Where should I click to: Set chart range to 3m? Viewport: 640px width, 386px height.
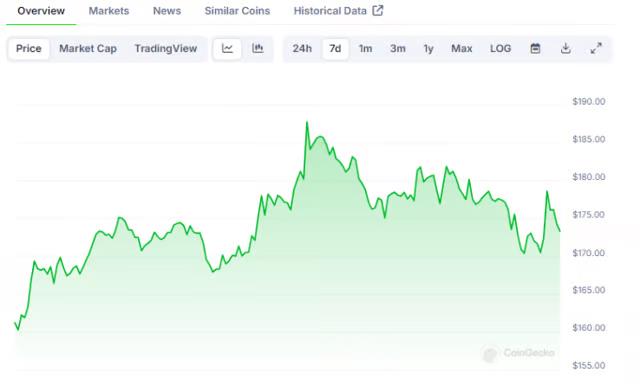click(398, 49)
